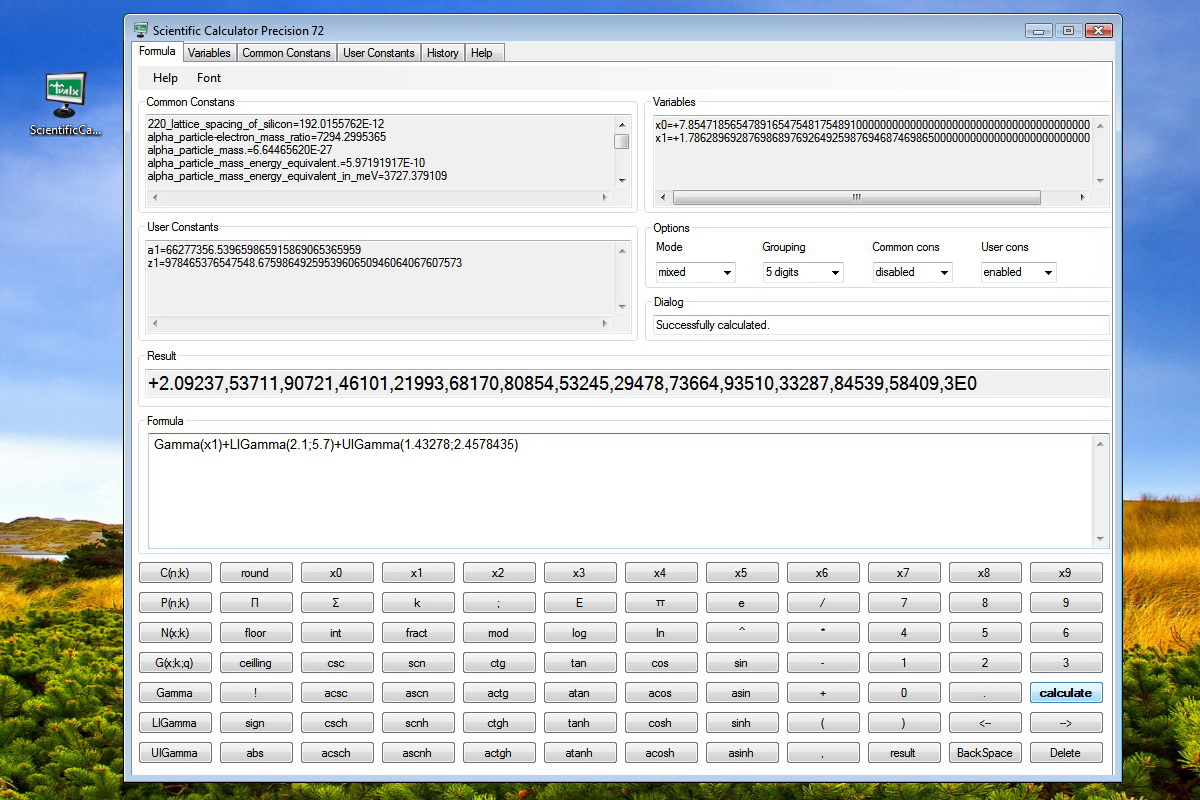
Task: Insert the acosh function
Action: [x=661, y=753]
